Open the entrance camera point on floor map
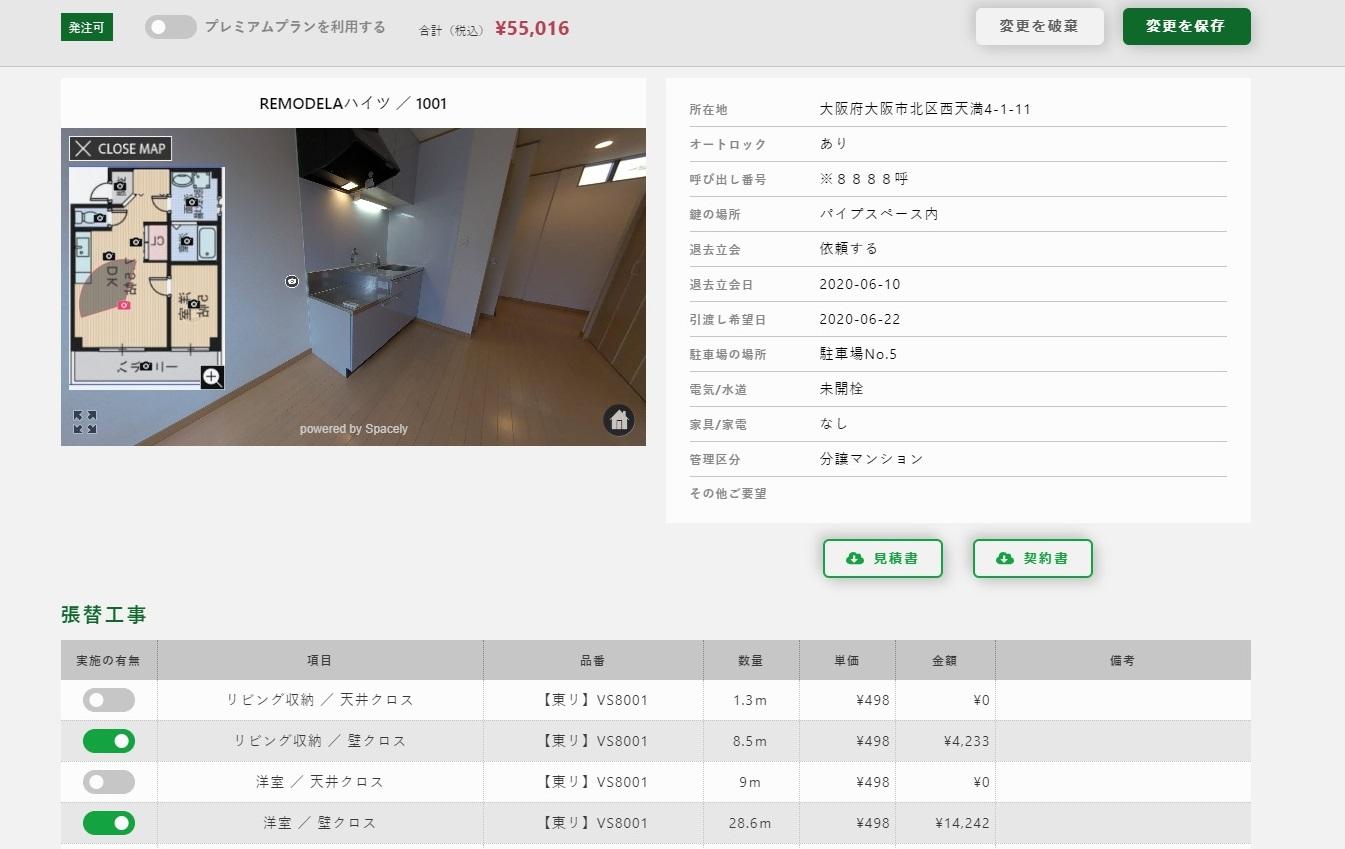Image resolution: width=1345 pixels, height=849 pixels. point(120,186)
